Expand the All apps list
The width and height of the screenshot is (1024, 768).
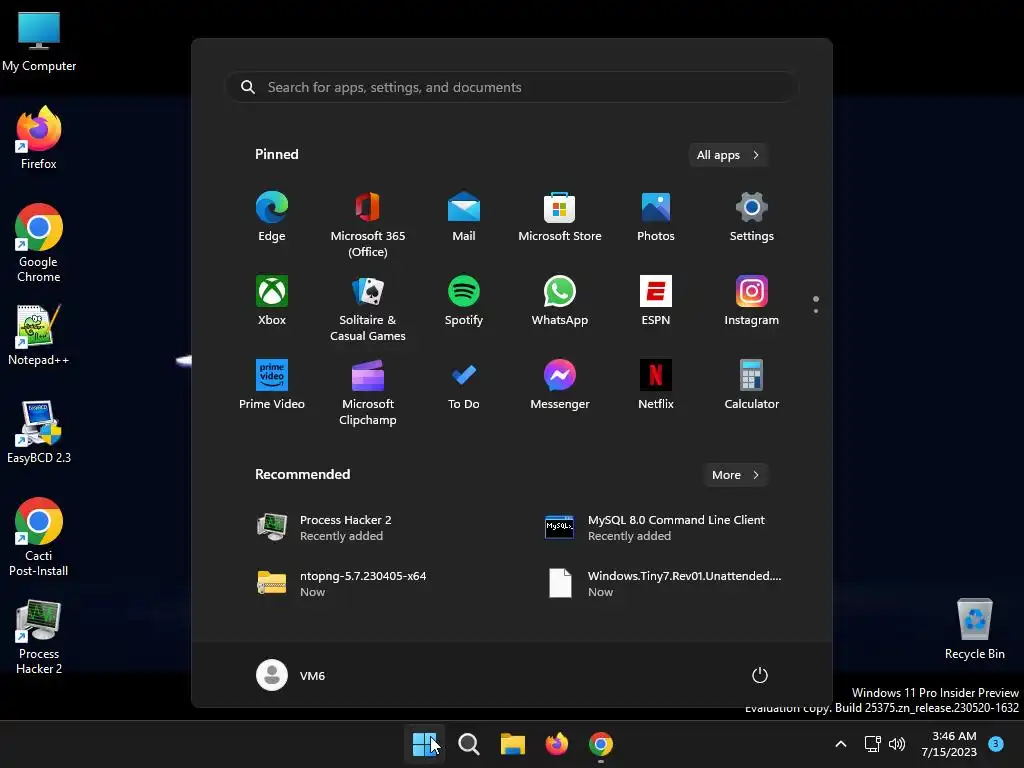728,155
